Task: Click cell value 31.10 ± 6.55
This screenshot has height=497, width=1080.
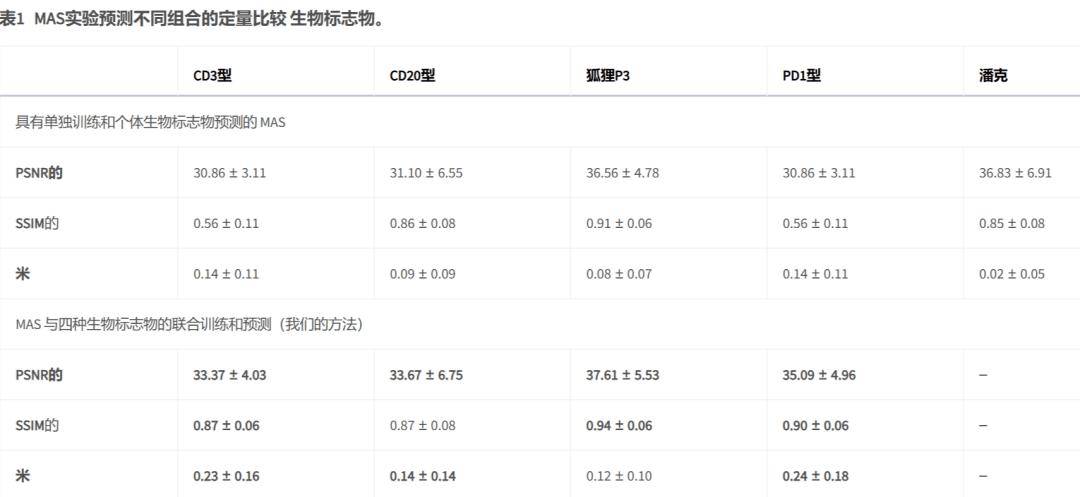Action: 426,173
